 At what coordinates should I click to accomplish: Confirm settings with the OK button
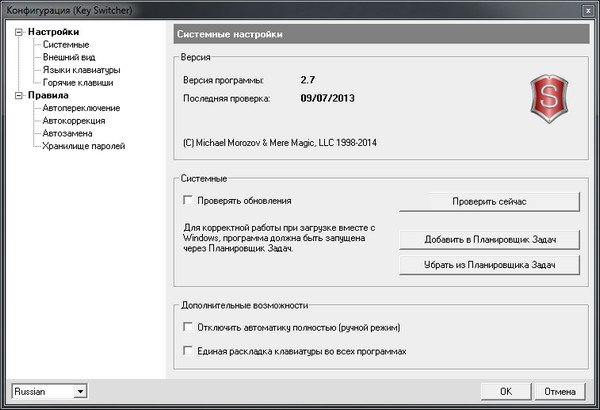click(507, 391)
